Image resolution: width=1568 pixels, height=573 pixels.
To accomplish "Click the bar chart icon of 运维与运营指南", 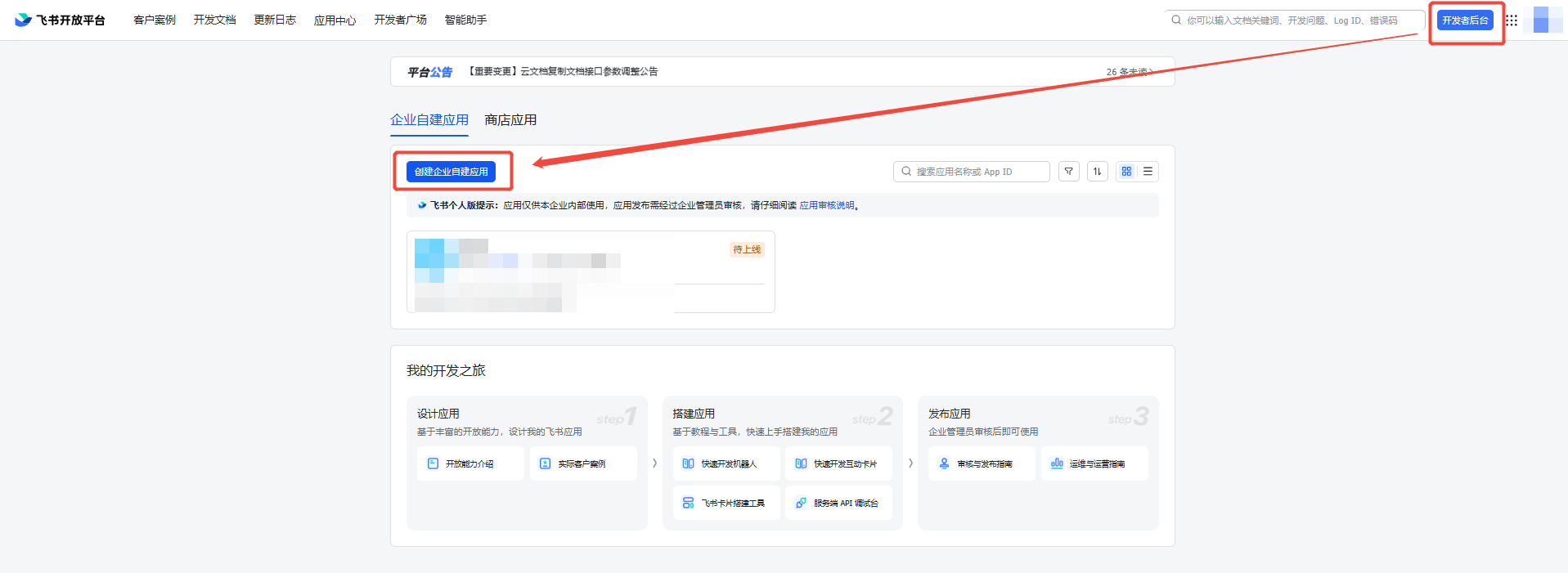I will (1057, 463).
